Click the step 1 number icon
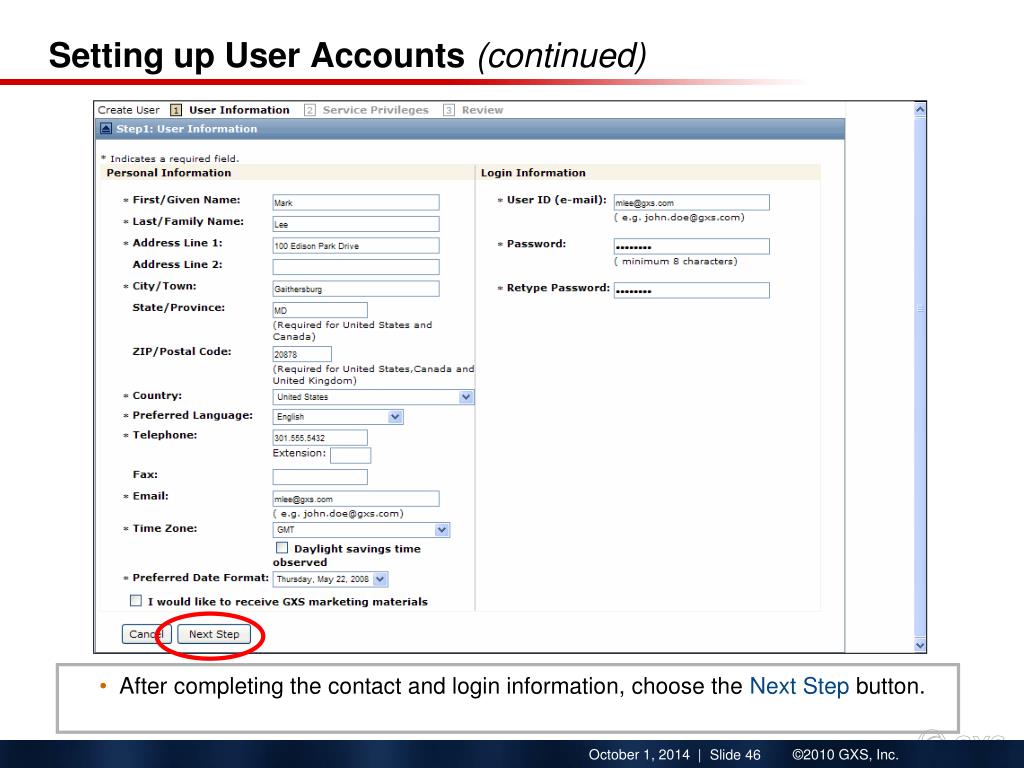Screen dimensions: 1024x768 click(176, 110)
